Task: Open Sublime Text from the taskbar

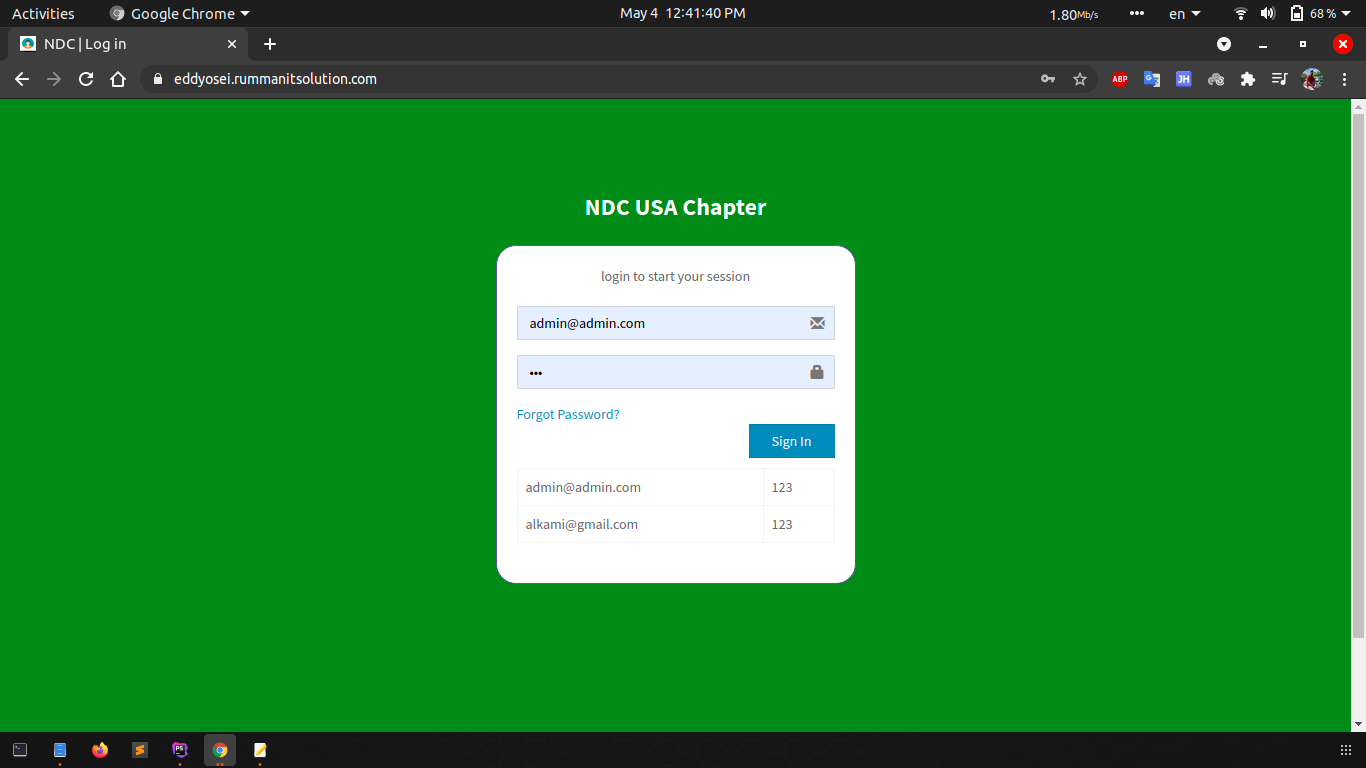Action: pos(140,750)
